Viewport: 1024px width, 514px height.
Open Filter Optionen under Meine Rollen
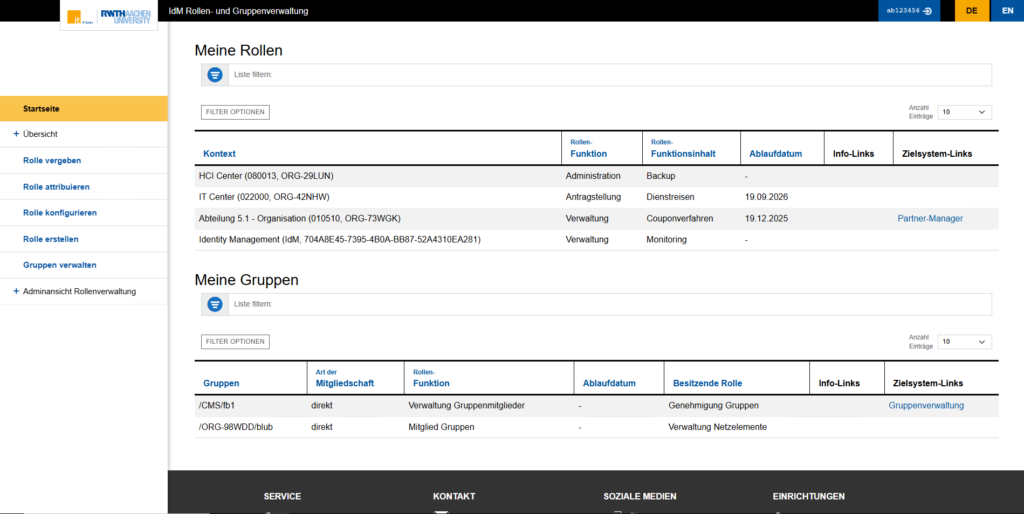tap(235, 112)
